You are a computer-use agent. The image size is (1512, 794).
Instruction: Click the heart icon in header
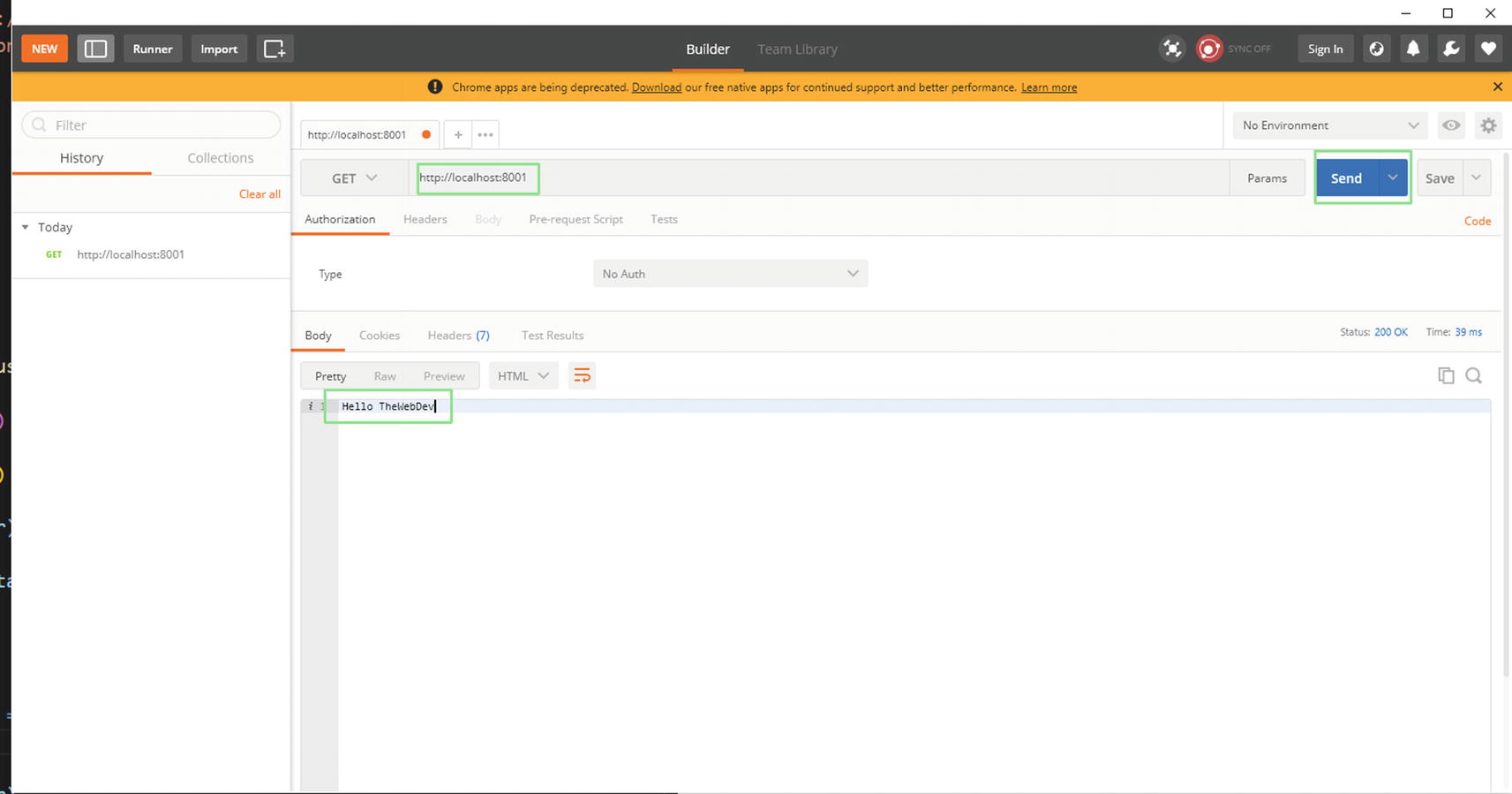(1488, 49)
